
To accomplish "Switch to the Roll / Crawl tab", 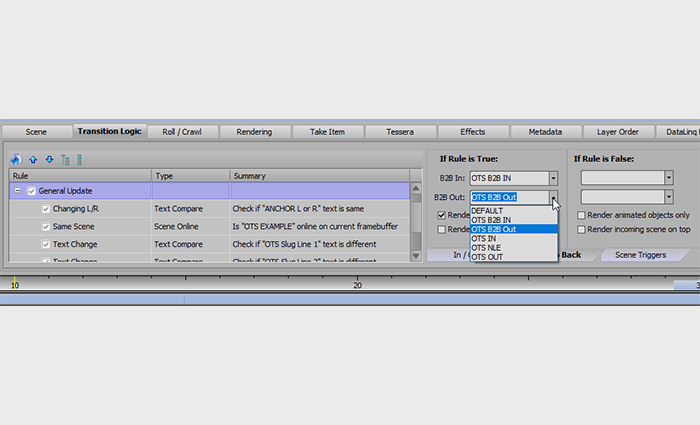I will point(183,131).
